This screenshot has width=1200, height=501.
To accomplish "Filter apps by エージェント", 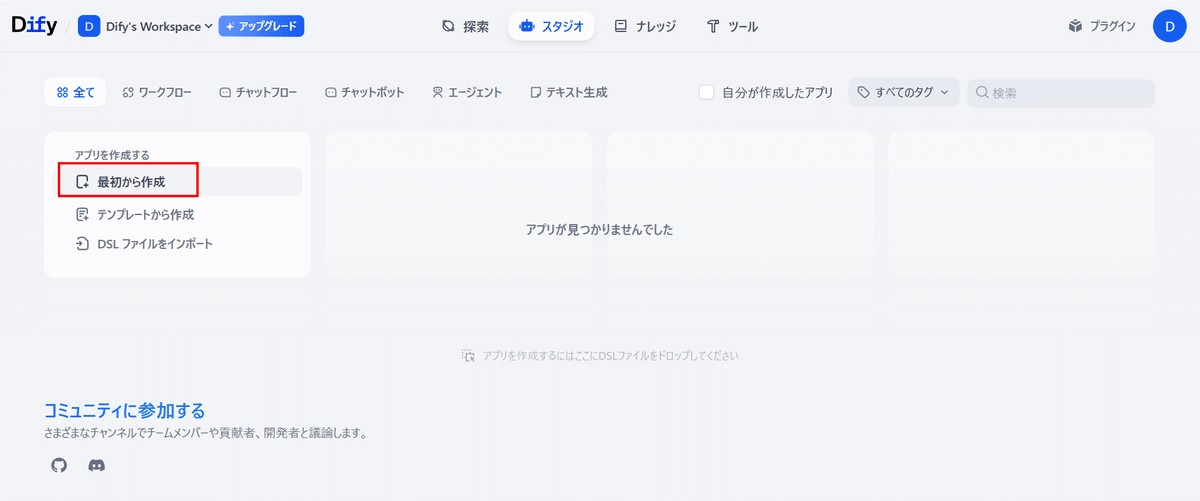I will (467, 92).
